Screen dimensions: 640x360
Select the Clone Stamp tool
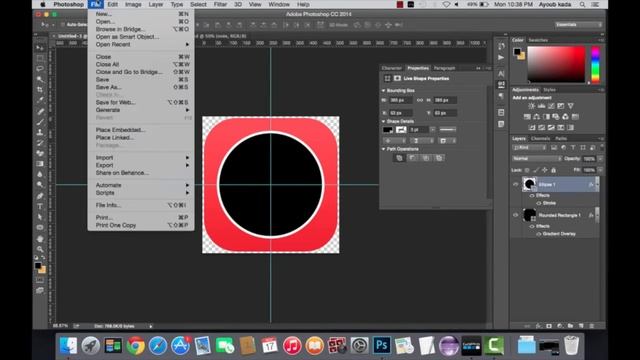tap(40, 132)
